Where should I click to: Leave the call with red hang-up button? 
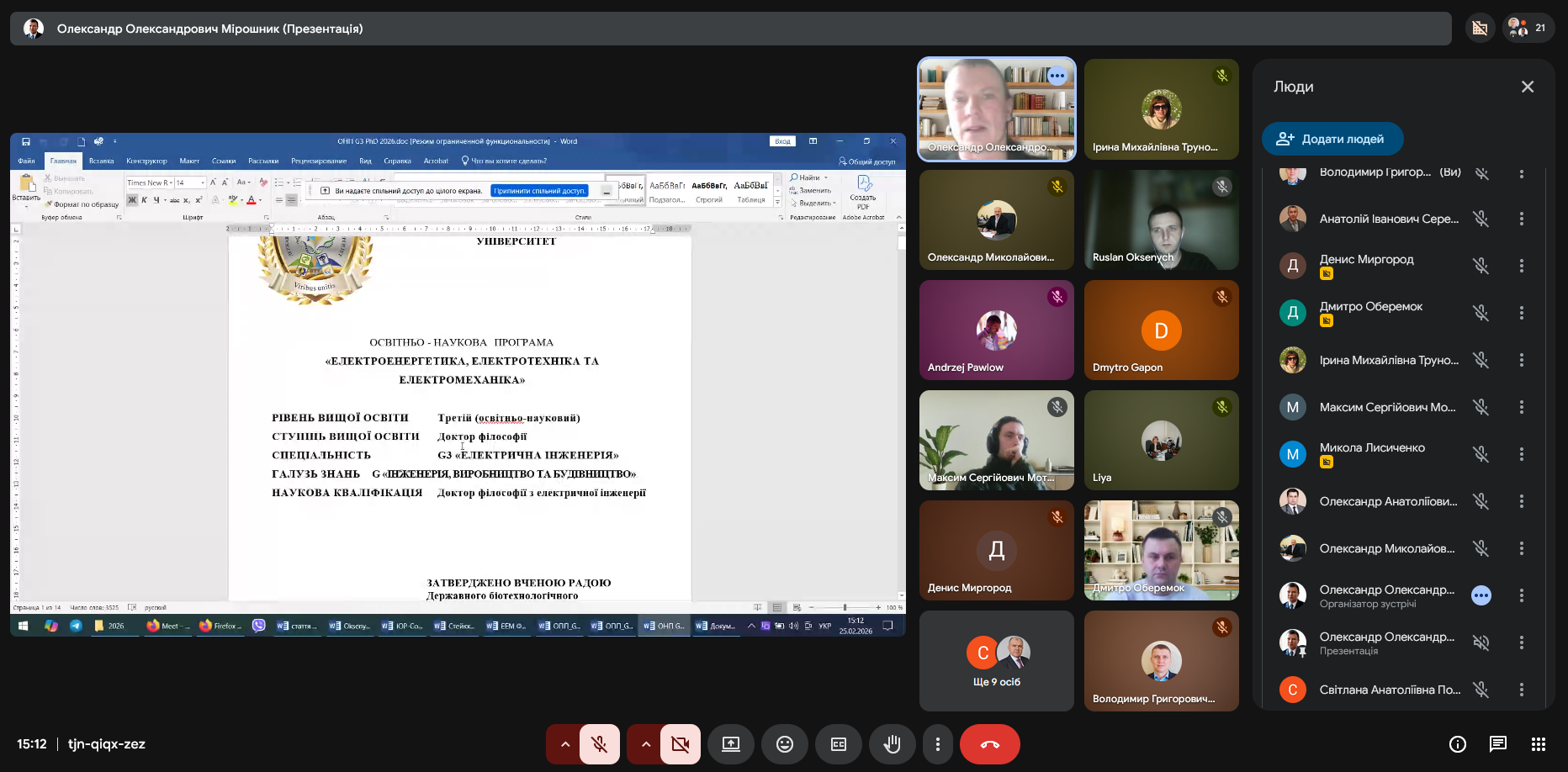coord(990,744)
